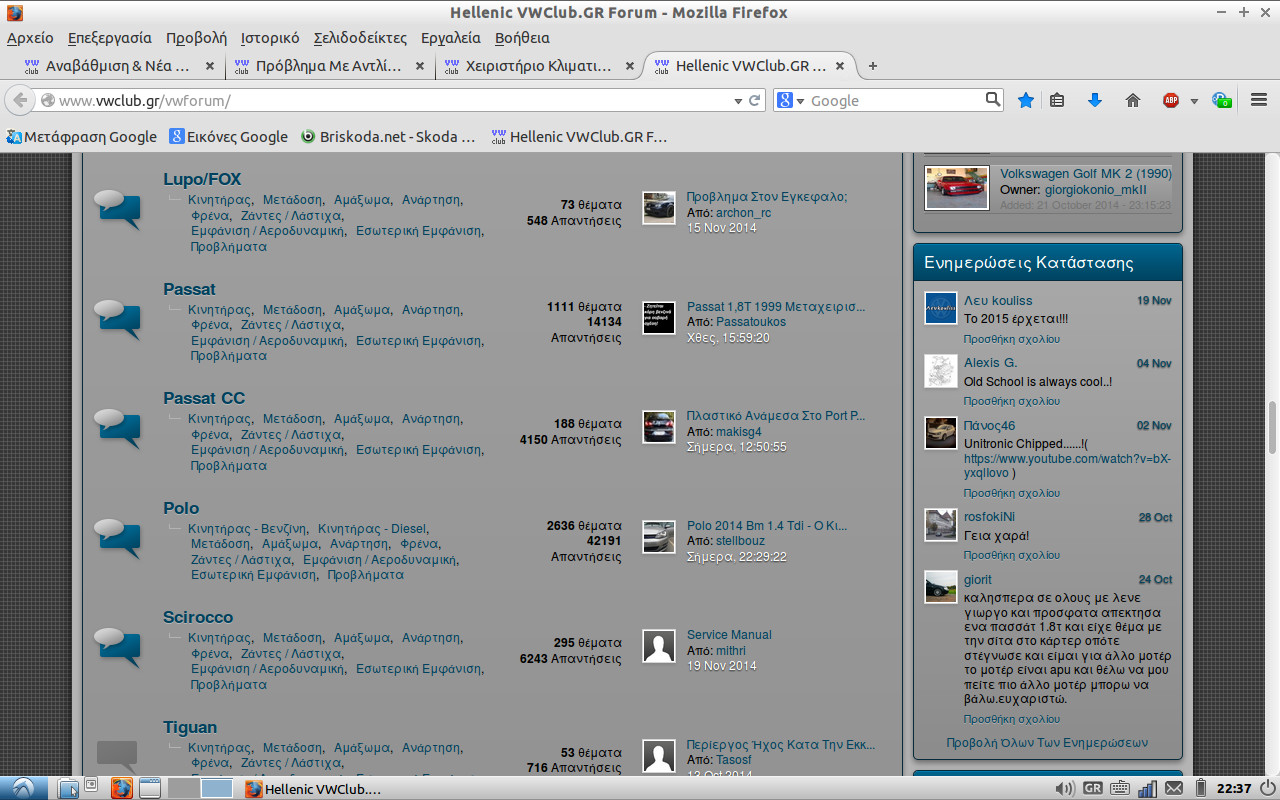Open the Briskoda.net - Skoda bookmark
Viewport: 1280px width, 800px height.
(389, 137)
